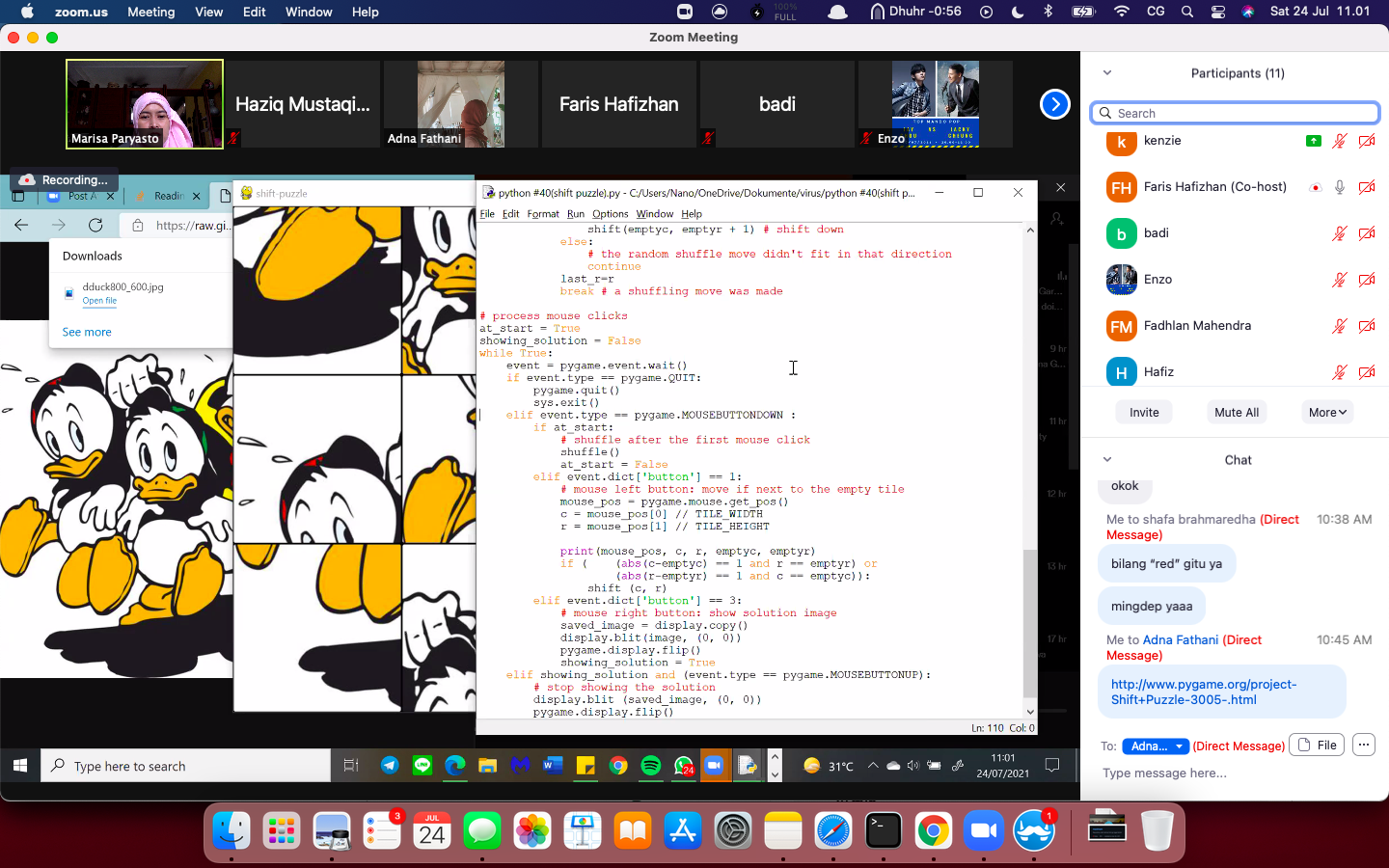
Task: Click badi's muted microphone icon in participants
Action: click(x=1340, y=233)
